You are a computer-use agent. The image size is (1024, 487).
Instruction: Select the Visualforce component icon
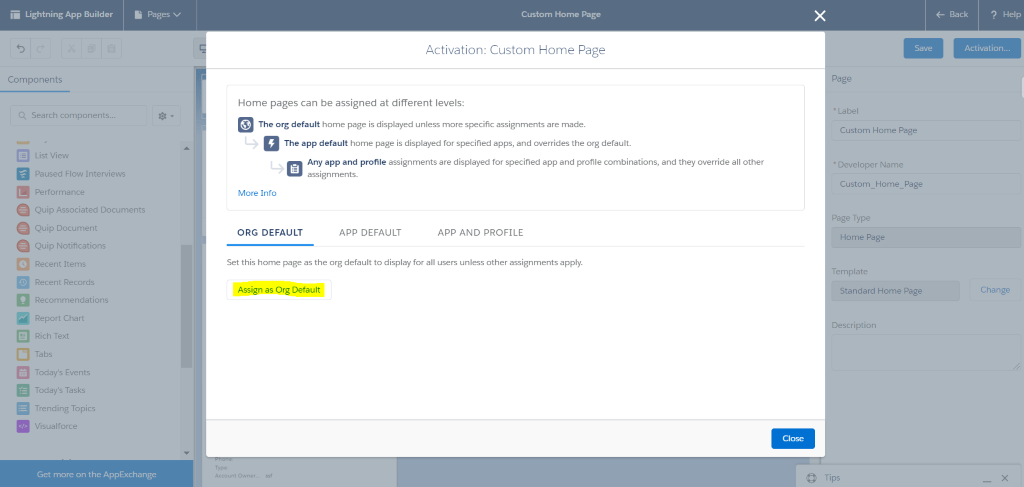[24, 426]
